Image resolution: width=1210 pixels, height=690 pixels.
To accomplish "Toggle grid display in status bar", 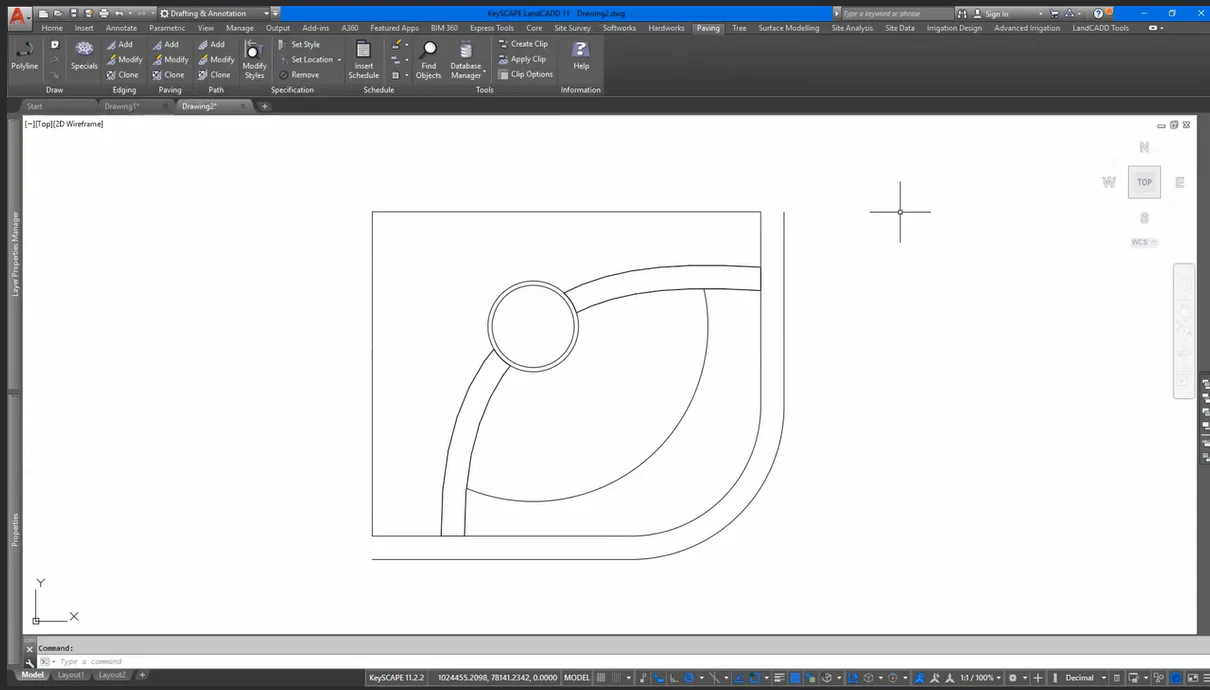I will [x=601, y=677].
